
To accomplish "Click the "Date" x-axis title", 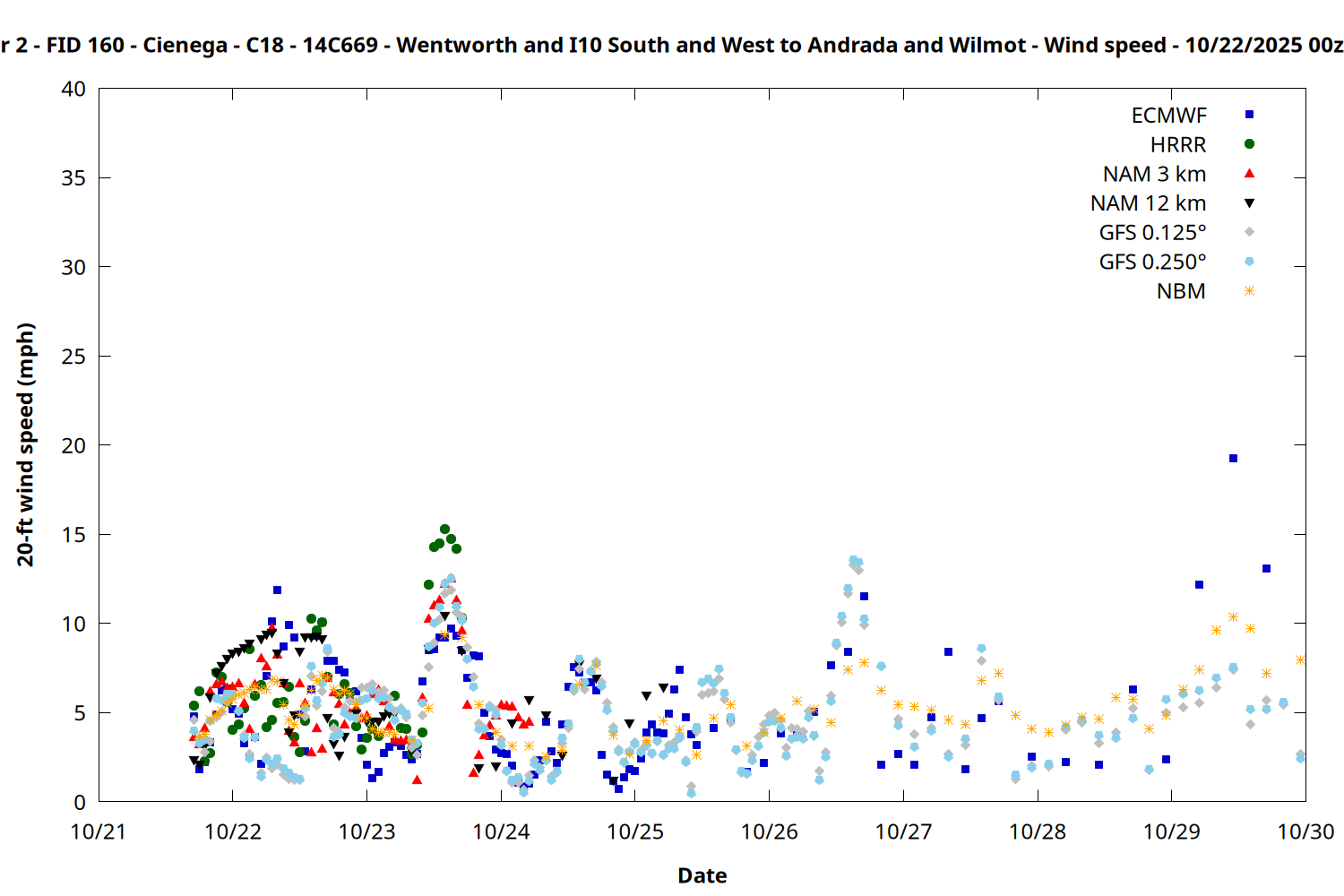I will (x=702, y=875).
